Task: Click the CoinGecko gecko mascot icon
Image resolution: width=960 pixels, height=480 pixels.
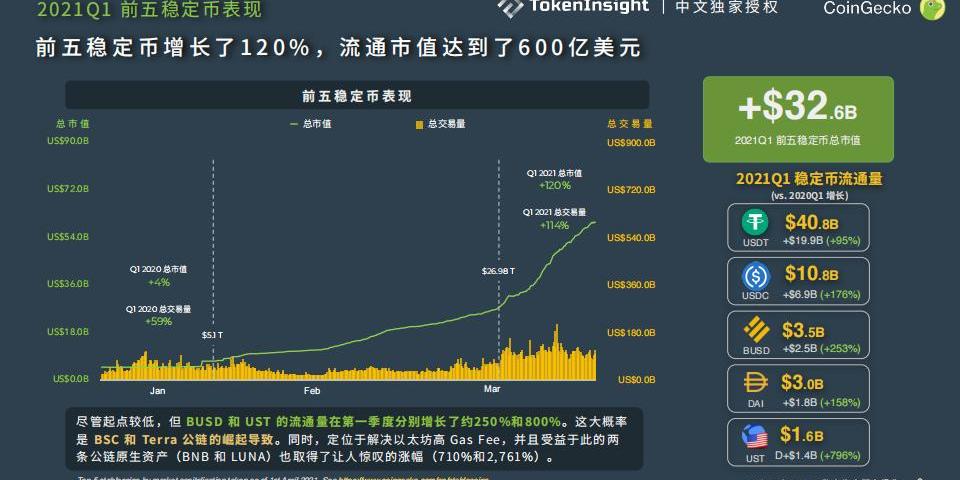Action: (932, 8)
